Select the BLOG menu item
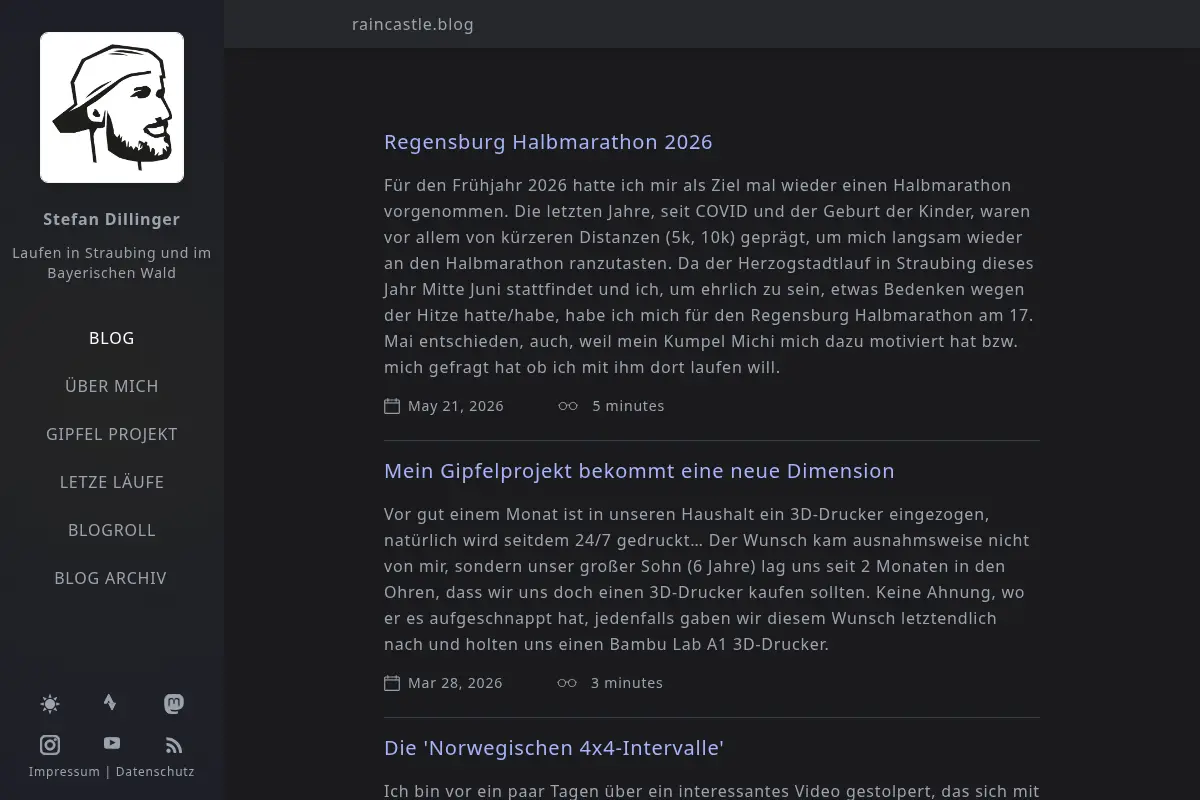Image resolution: width=1200 pixels, height=800 pixels. pyautogui.click(x=112, y=338)
